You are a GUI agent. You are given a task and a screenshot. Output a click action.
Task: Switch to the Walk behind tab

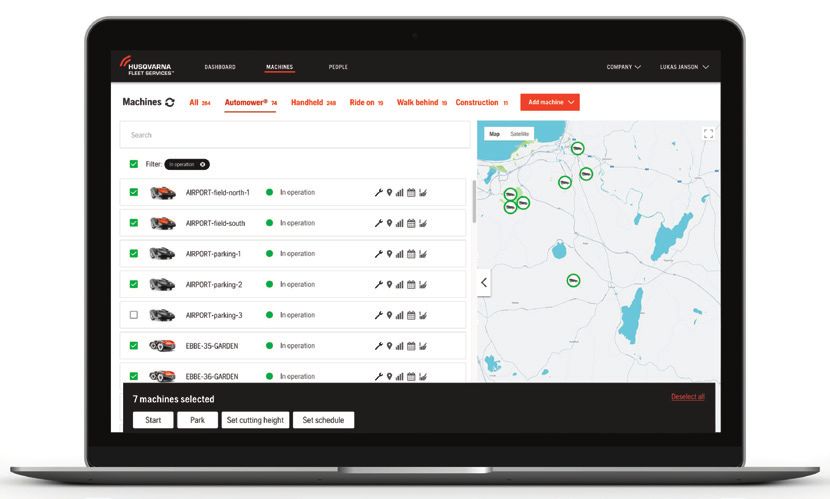(x=422, y=103)
